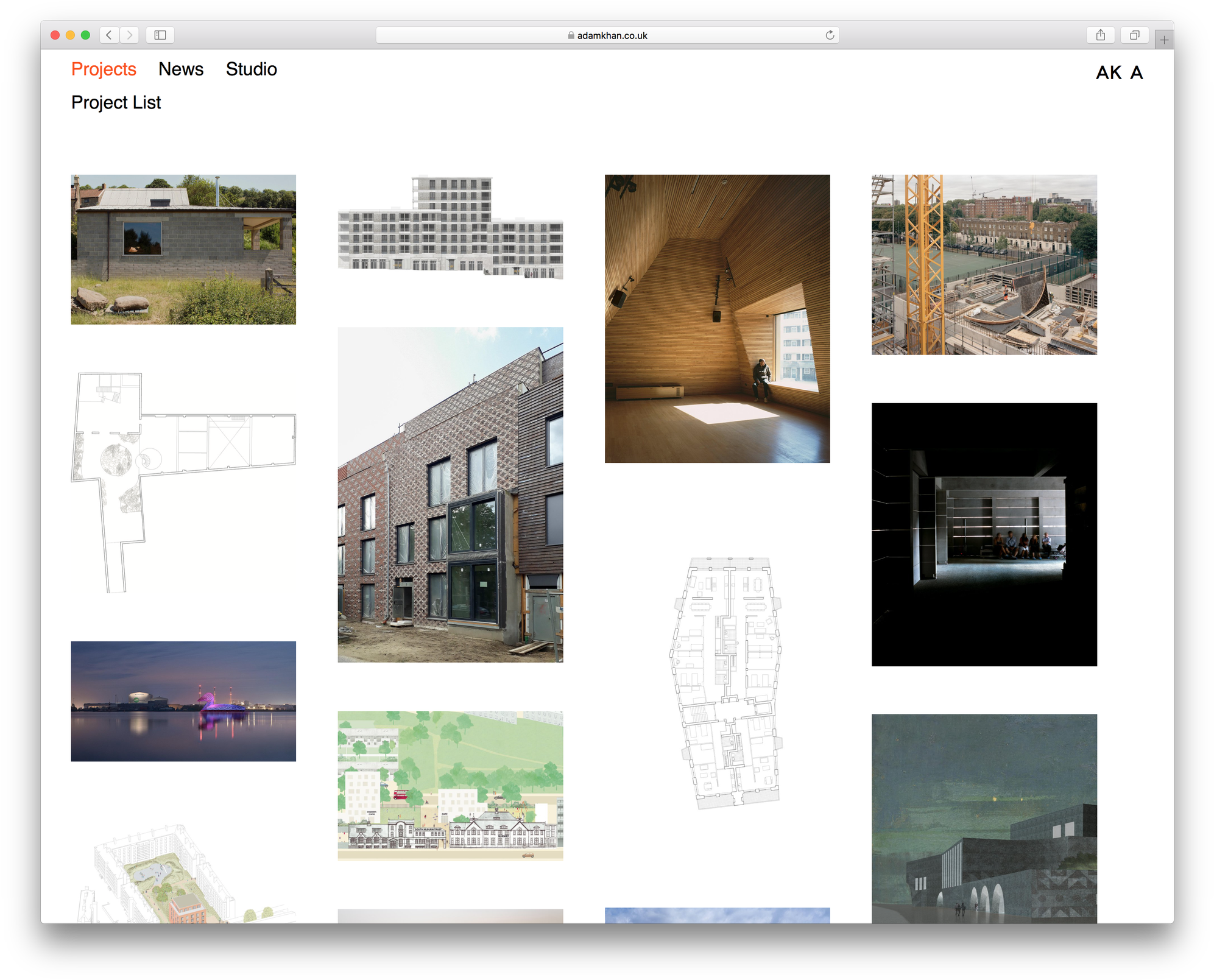1214x980 pixels.
Task: Open the grey apartment block elevation drawing
Action: point(450,227)
